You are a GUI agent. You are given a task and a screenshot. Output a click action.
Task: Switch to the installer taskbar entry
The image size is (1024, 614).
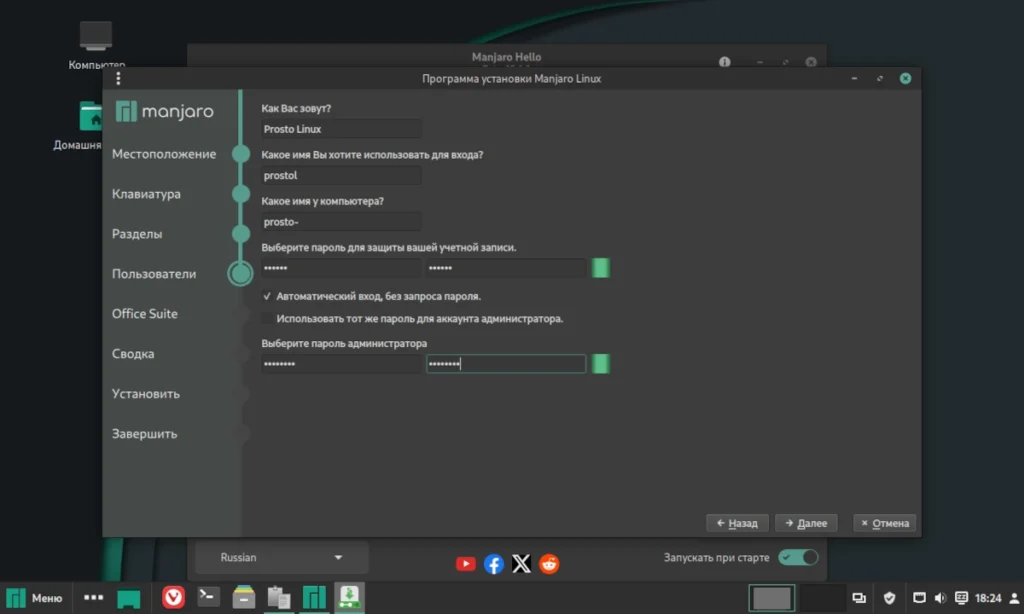(x=349, y=598)
